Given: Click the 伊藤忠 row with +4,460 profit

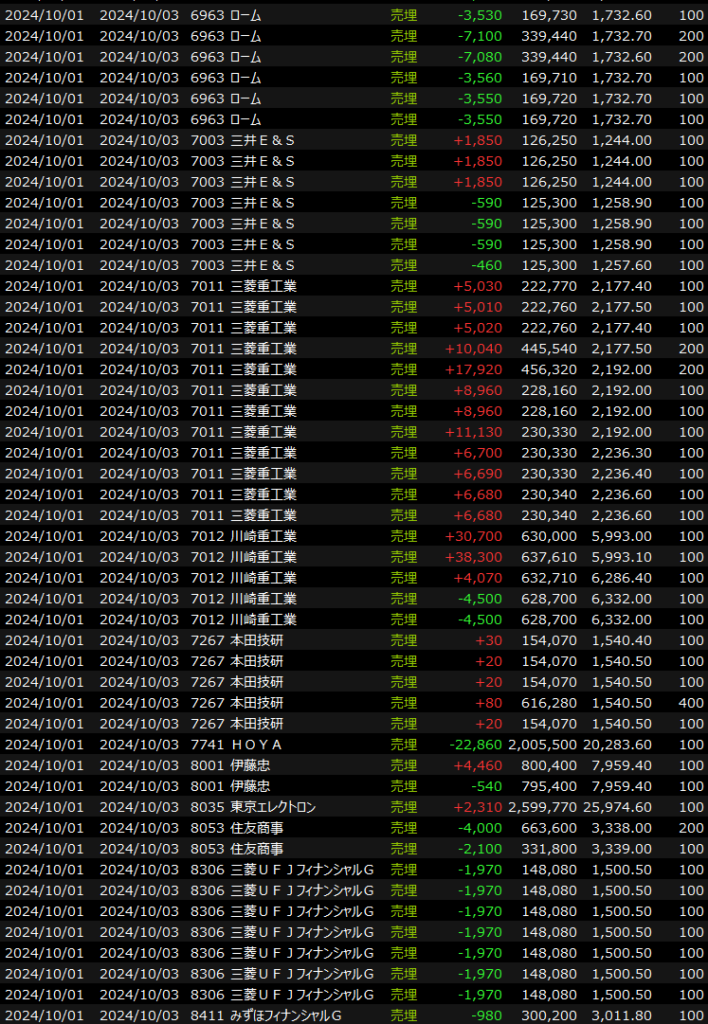Looking at the screenshot, I should 354,765.
